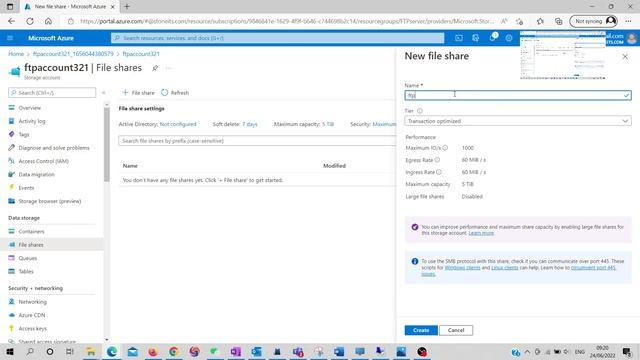
Task: Click Egress Rate info icon
Action: tap(437, 160)
